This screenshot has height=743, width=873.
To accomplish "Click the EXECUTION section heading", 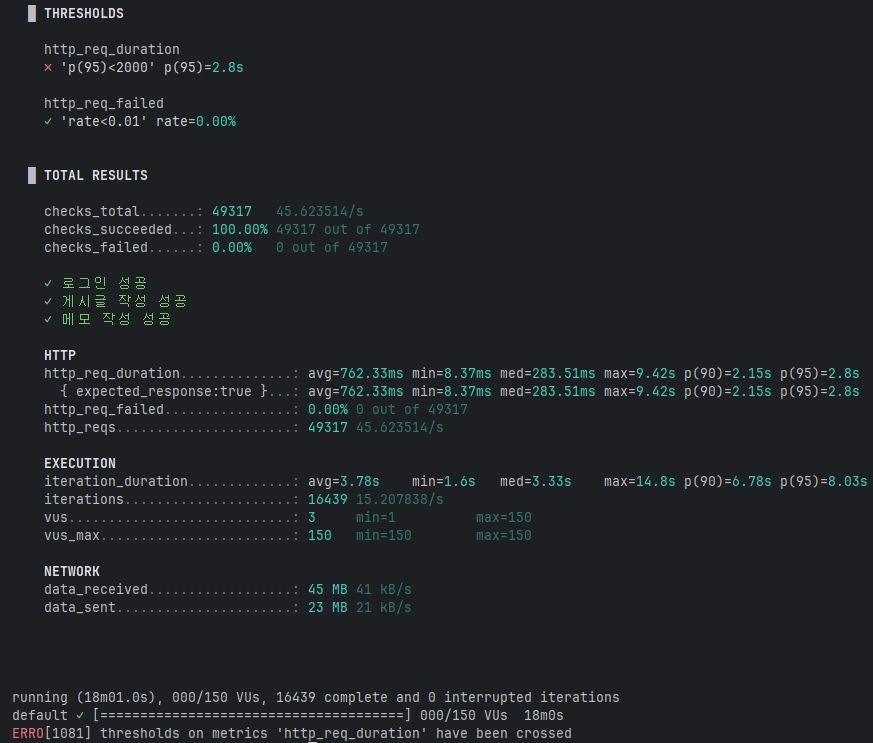I will (x=80, y=463).
